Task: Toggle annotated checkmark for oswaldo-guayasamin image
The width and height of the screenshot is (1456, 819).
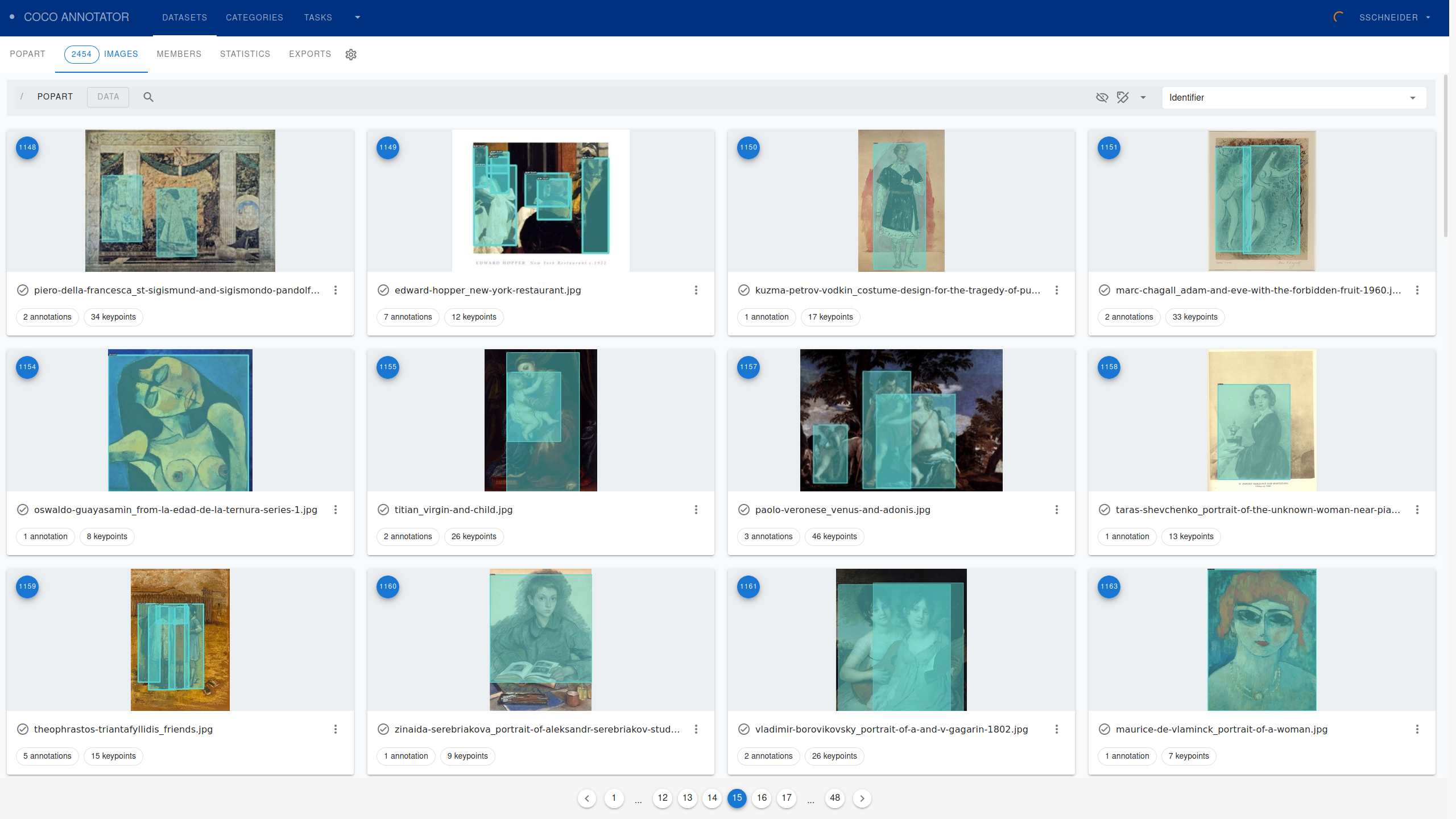Action: (23, 510)
